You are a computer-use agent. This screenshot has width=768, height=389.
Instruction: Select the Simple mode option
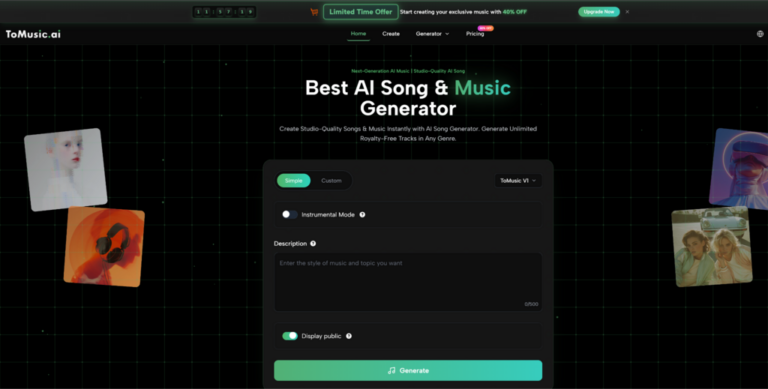pos(293,181)
